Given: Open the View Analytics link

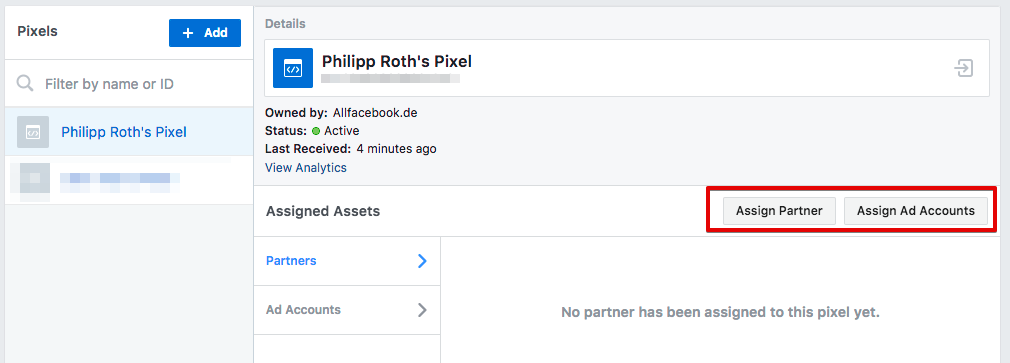Looking at the screenshot, I should [x=306, y=168].
